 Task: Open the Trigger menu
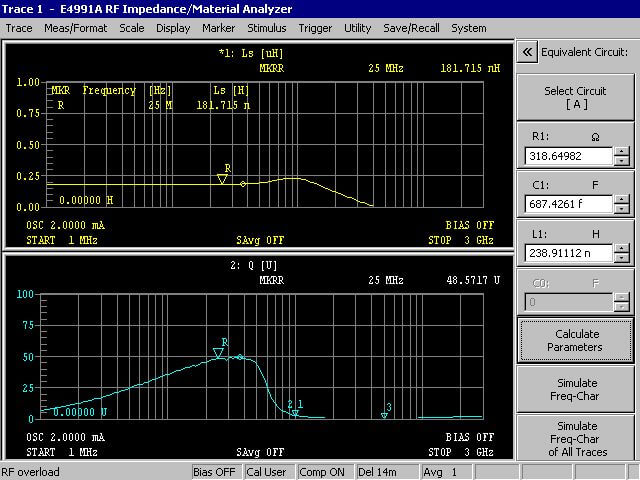315,28
